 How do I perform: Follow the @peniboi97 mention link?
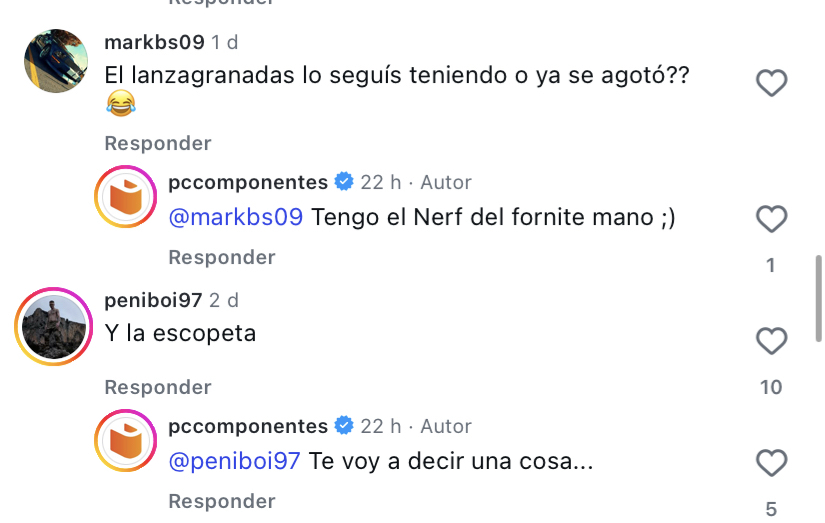pyautogui.click(x=234, y=461)
